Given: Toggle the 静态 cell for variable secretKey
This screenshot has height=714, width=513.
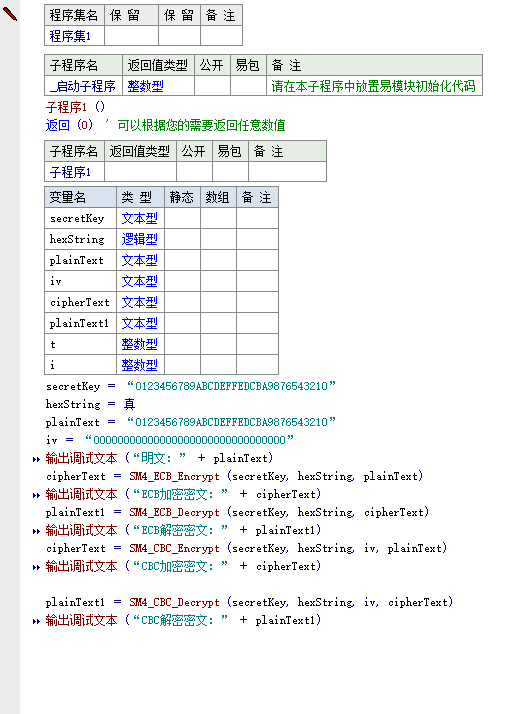Looking at the screenshot, I should click(x=182, y=218).
